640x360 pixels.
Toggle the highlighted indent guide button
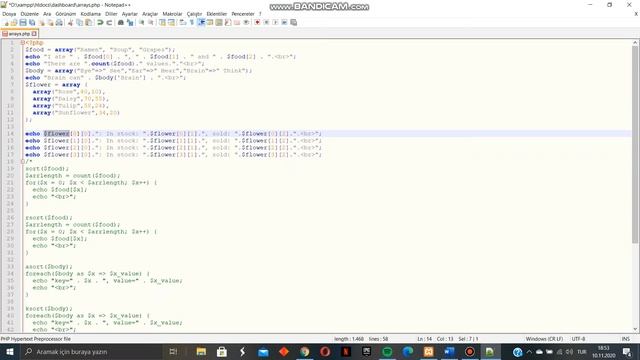201,22
